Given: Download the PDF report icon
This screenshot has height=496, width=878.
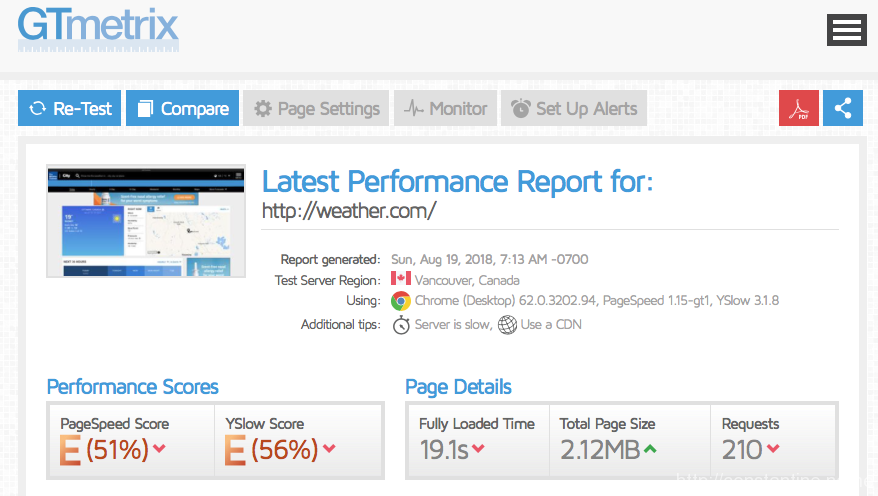Looking at the screenshot, I should (799, 108).
